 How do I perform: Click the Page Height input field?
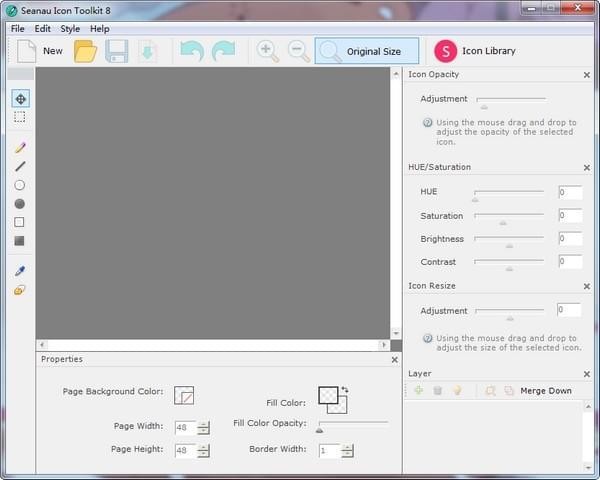tap(186, 451)
